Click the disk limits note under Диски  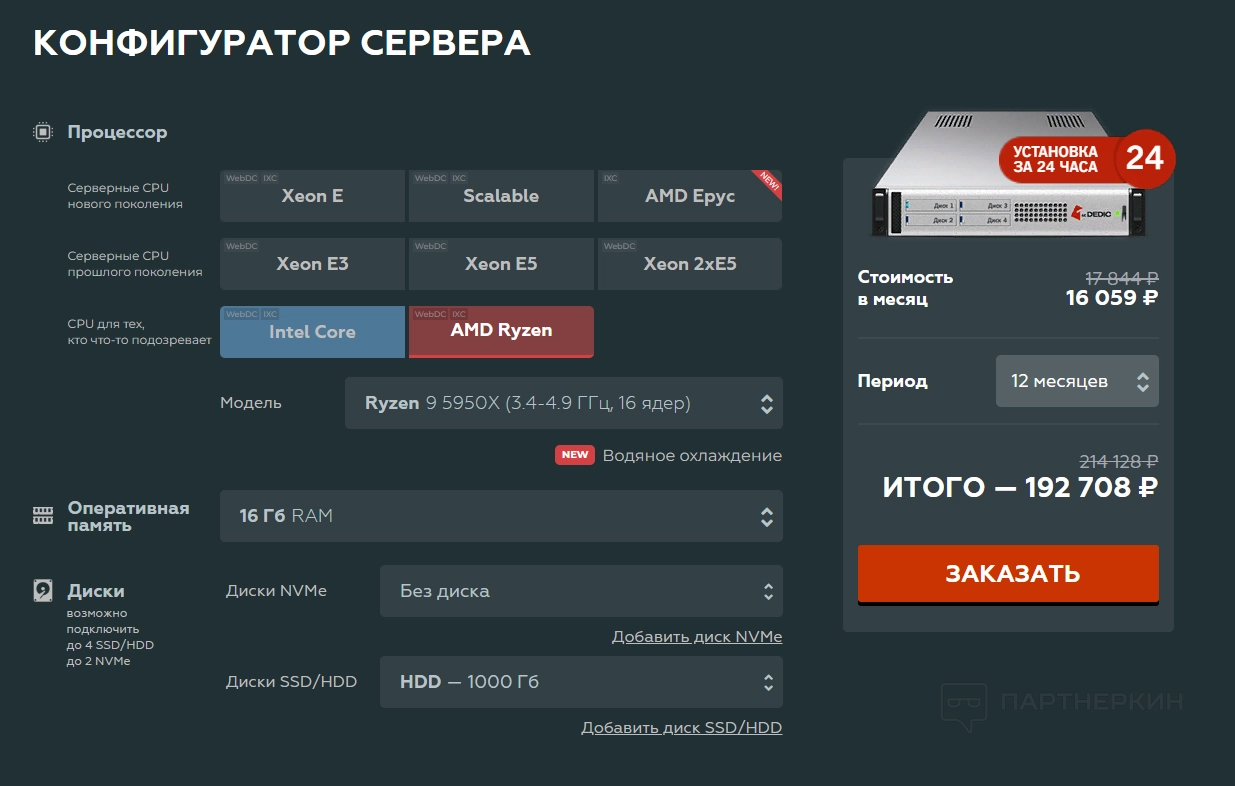click(x=110, y=637)
